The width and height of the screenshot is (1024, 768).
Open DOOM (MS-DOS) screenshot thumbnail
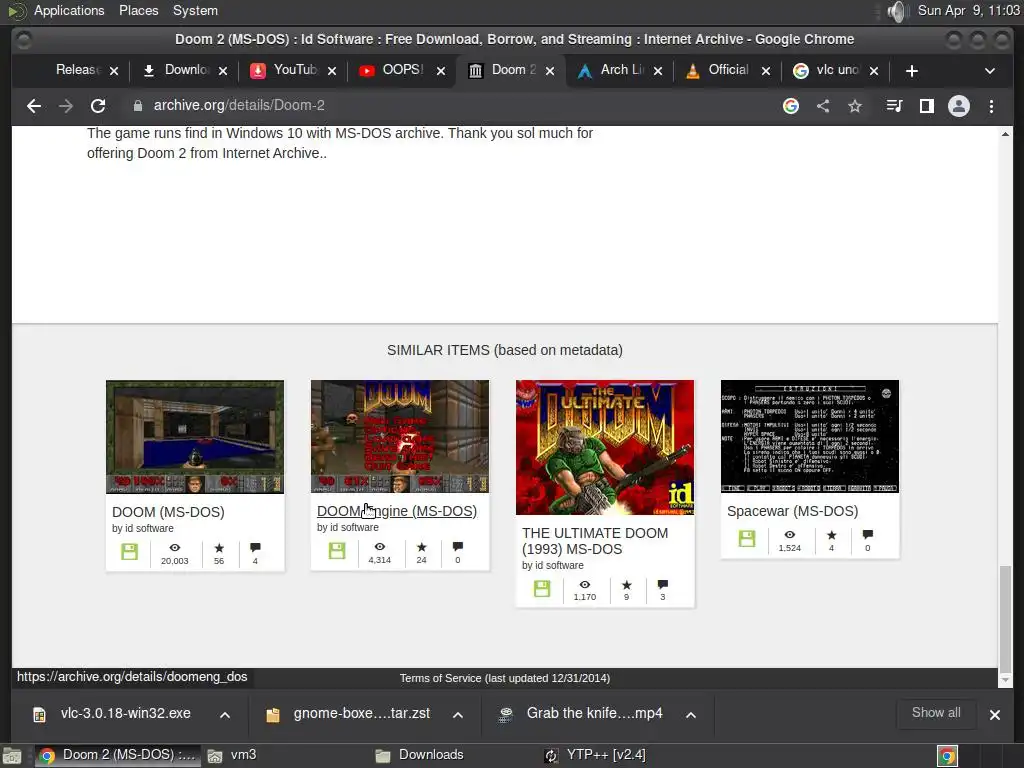tap(195, 437)
